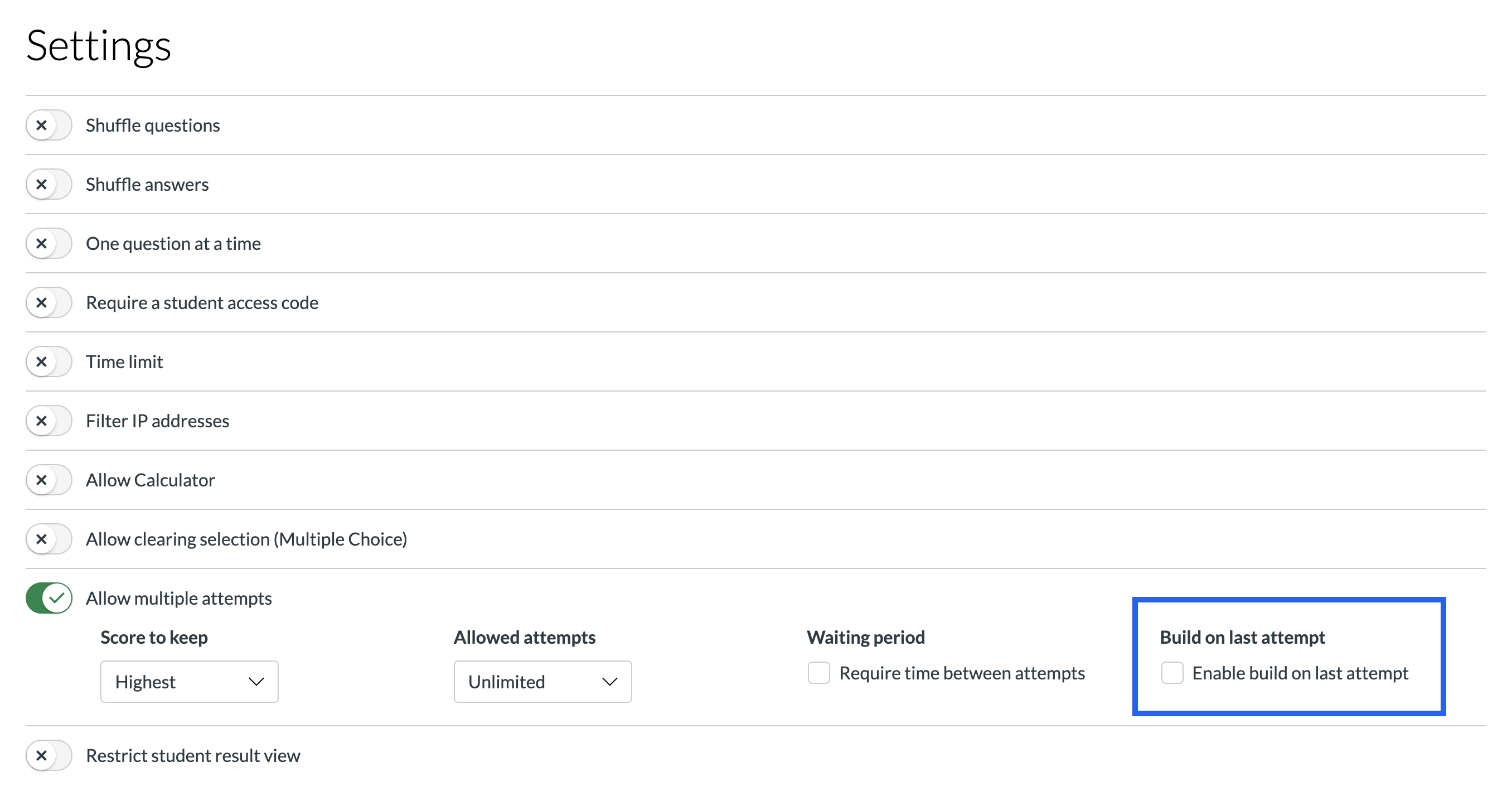Check Require time between attempts

pyautogui.click(x=818, y=673)
